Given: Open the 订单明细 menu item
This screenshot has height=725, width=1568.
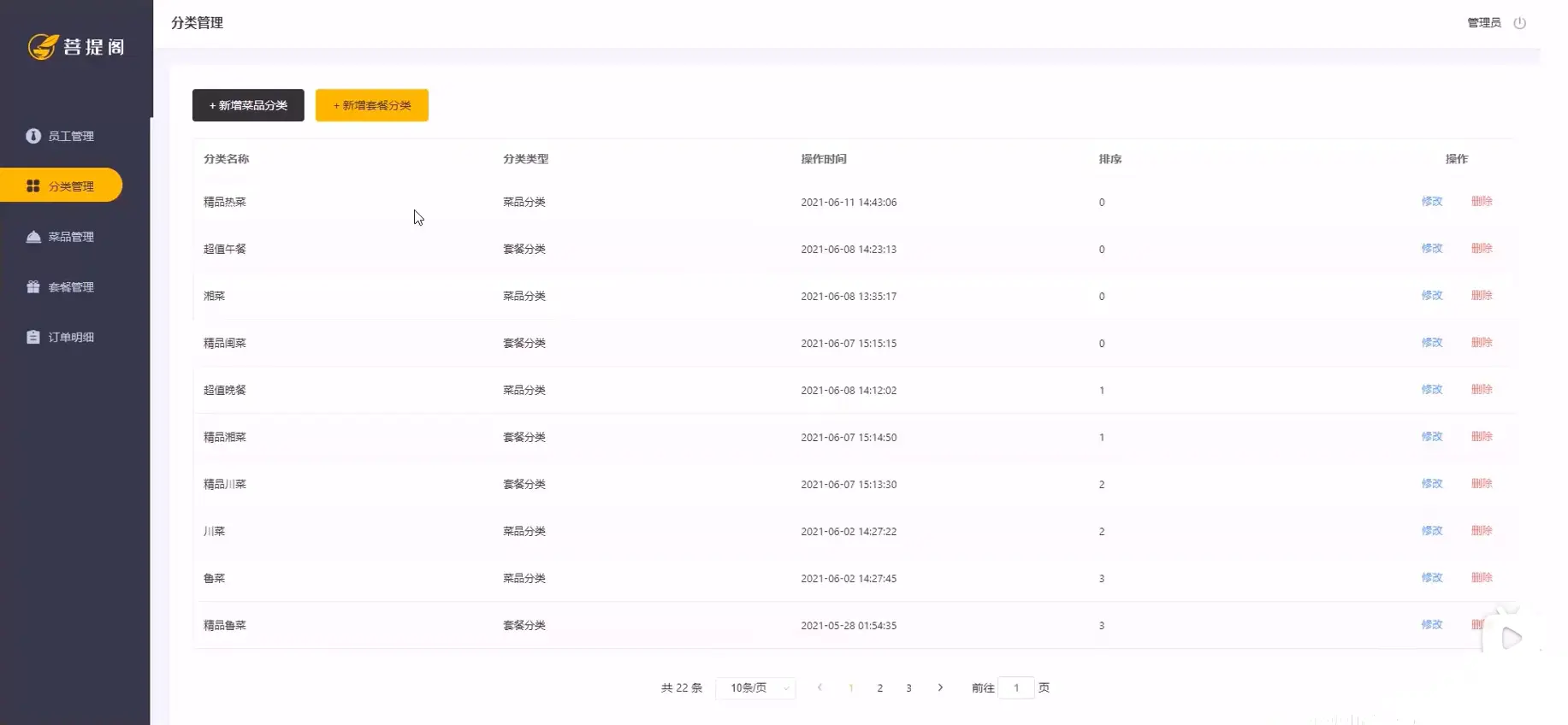Looking at the screenshot, I should tap(71, 337).
